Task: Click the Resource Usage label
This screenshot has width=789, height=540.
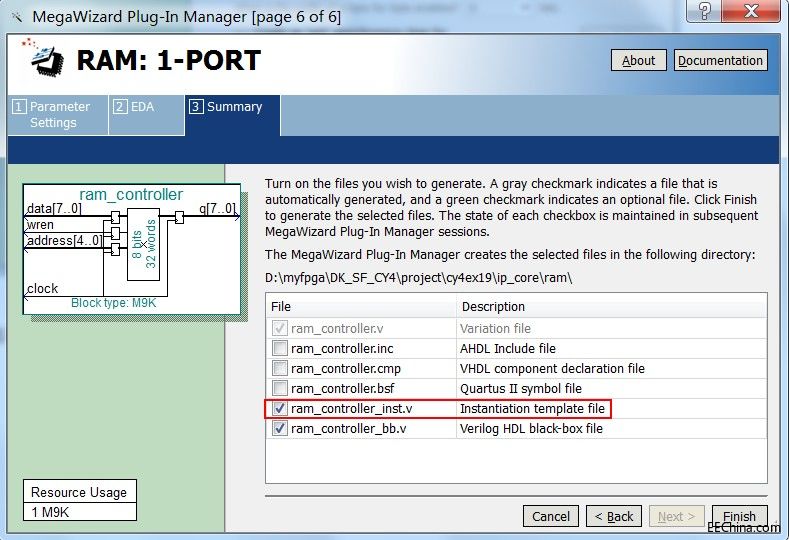Action: [79, 492]
